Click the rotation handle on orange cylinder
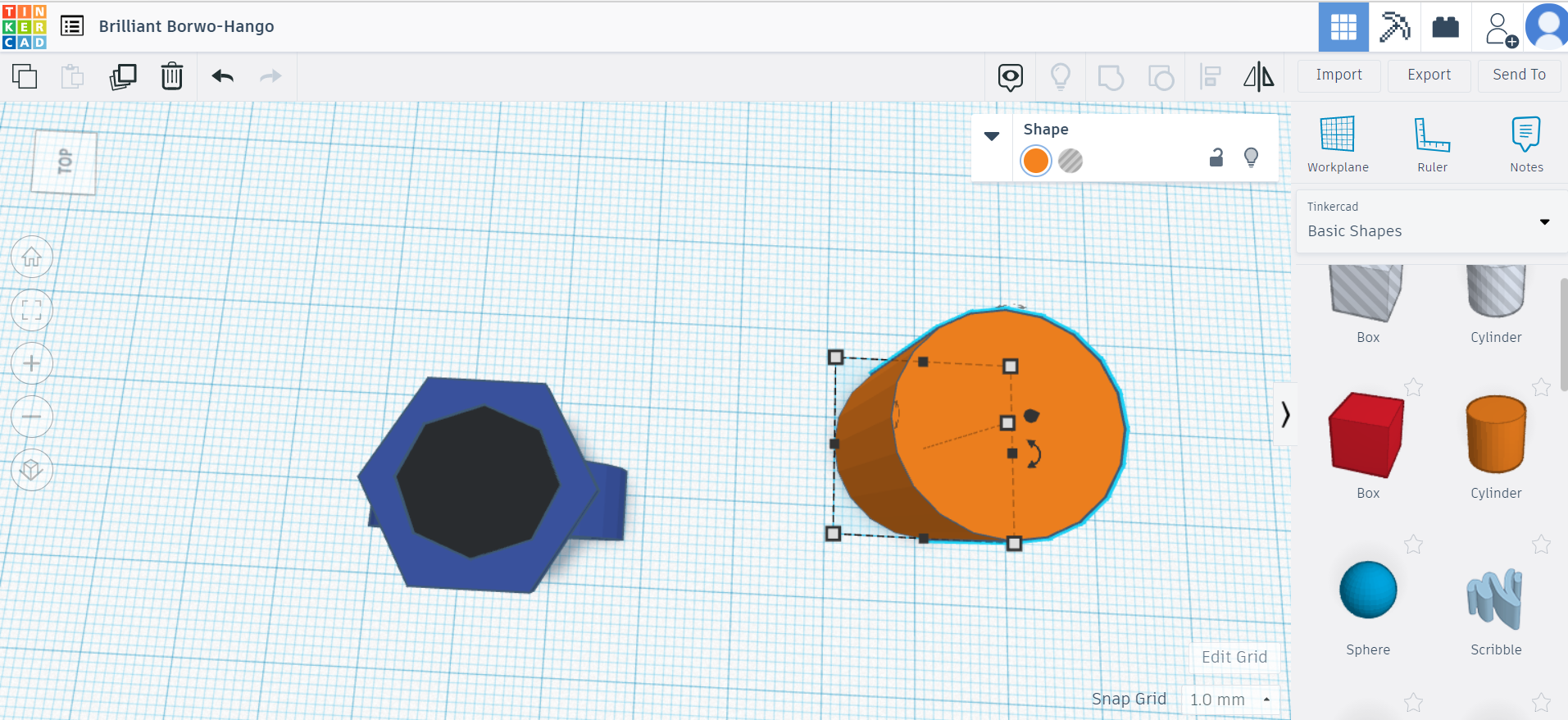This screenshot has width=1568, height=720. (x=1034, y=453)
